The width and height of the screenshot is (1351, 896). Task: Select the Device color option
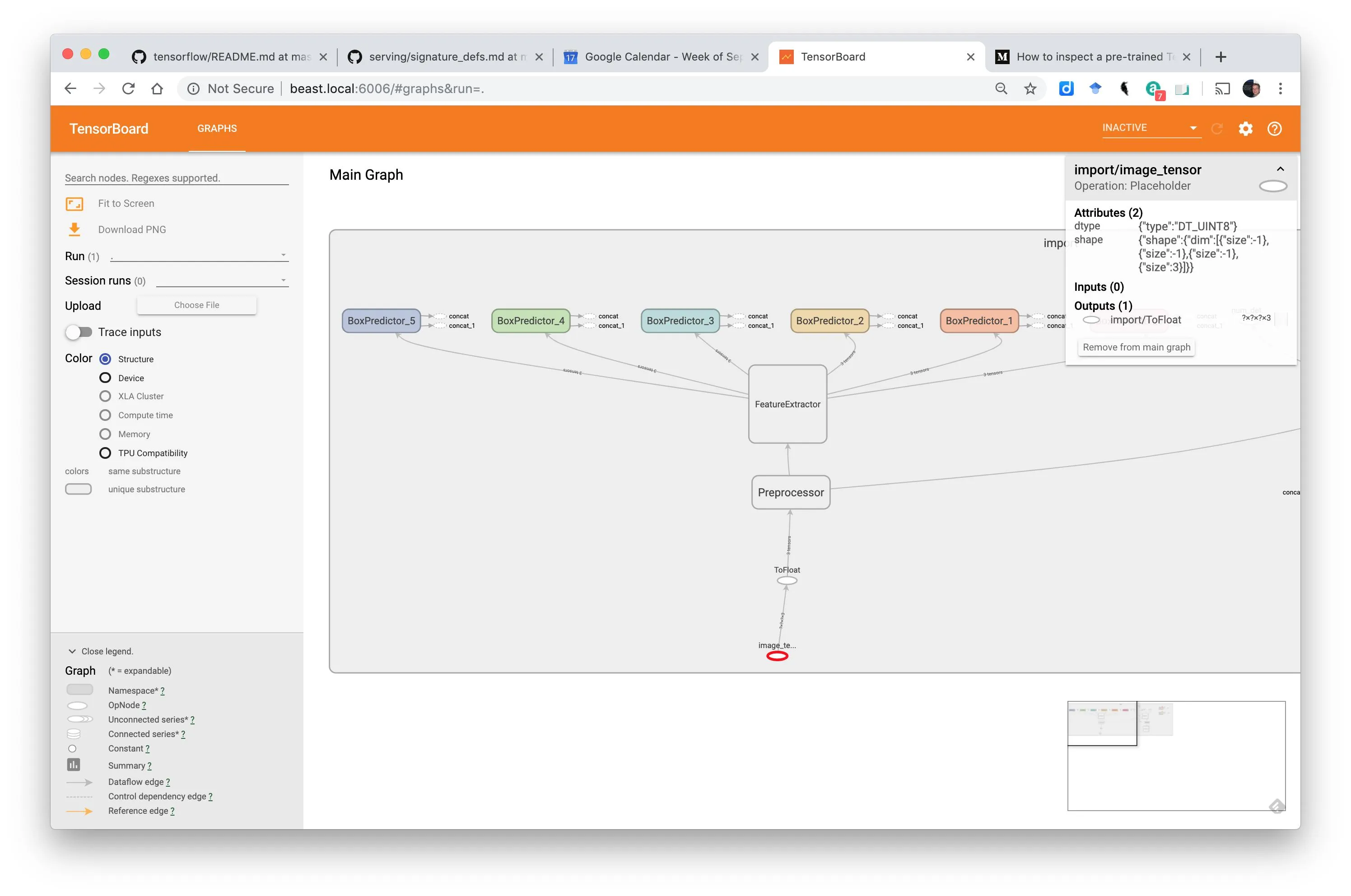105,378
